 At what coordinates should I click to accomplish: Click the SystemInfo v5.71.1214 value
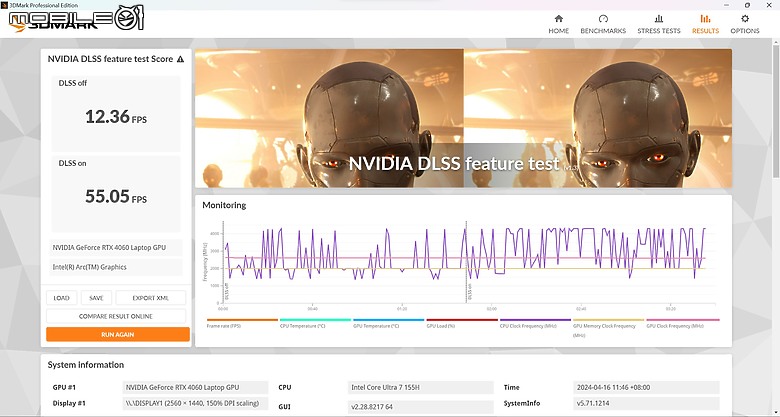coord(646,404)
